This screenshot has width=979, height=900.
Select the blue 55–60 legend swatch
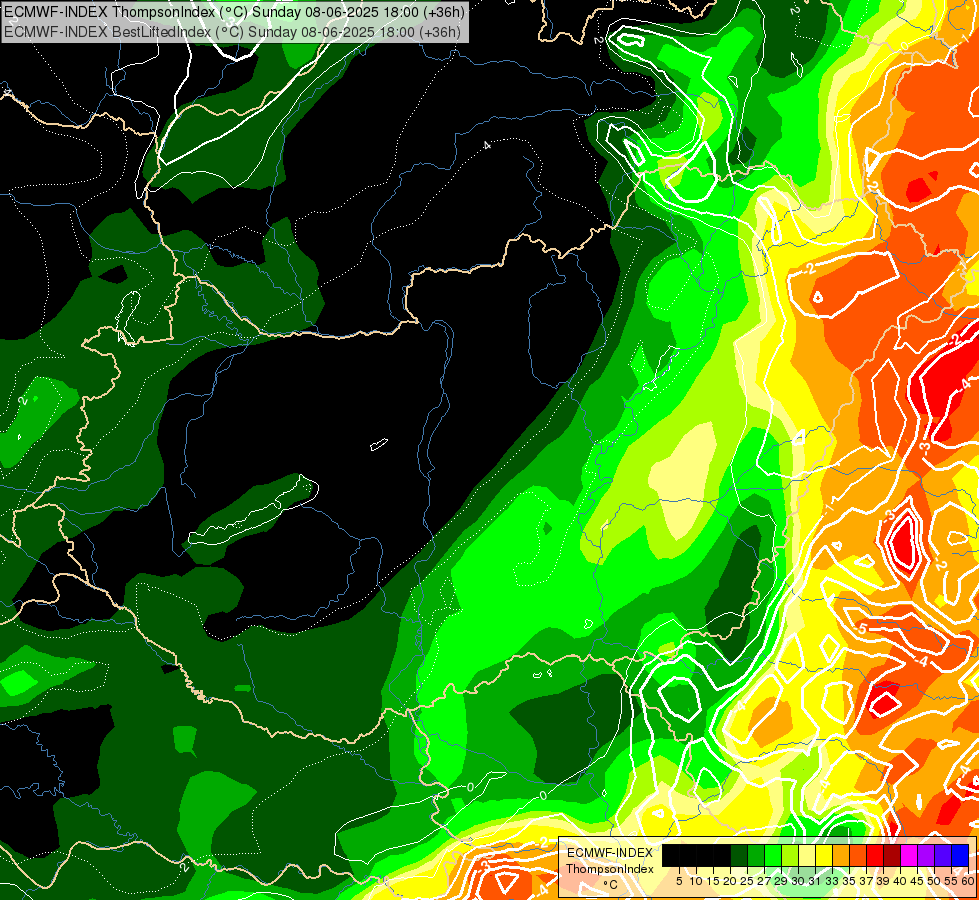coord(960,856)
